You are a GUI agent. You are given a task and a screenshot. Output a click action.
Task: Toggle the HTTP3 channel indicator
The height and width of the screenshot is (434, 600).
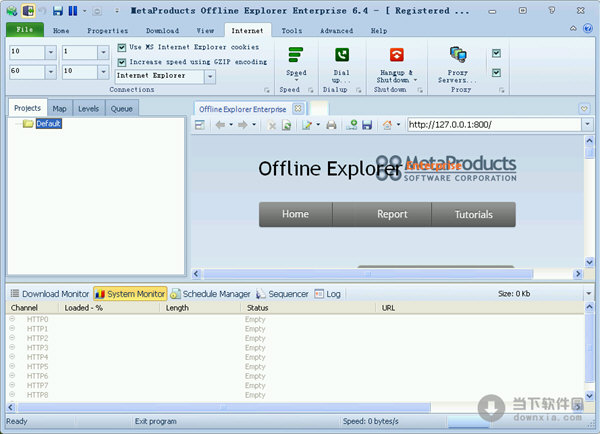pyautogui.click(x=12, y=347)
